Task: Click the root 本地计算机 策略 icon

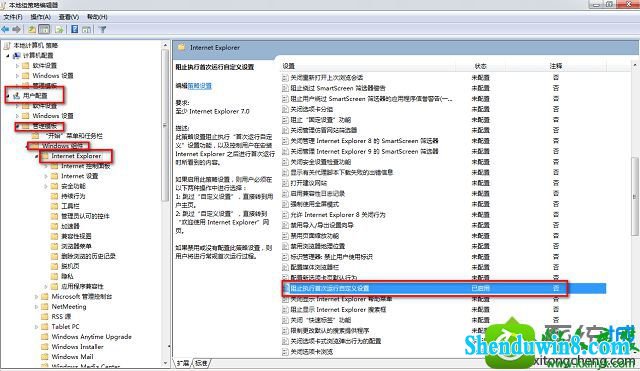Action: (x=7, y=45)
